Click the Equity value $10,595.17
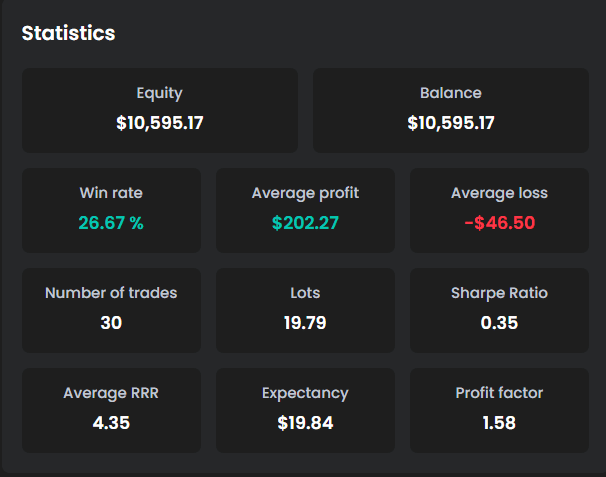The width and height of the screenshot is (606, 477). (160, 123)
